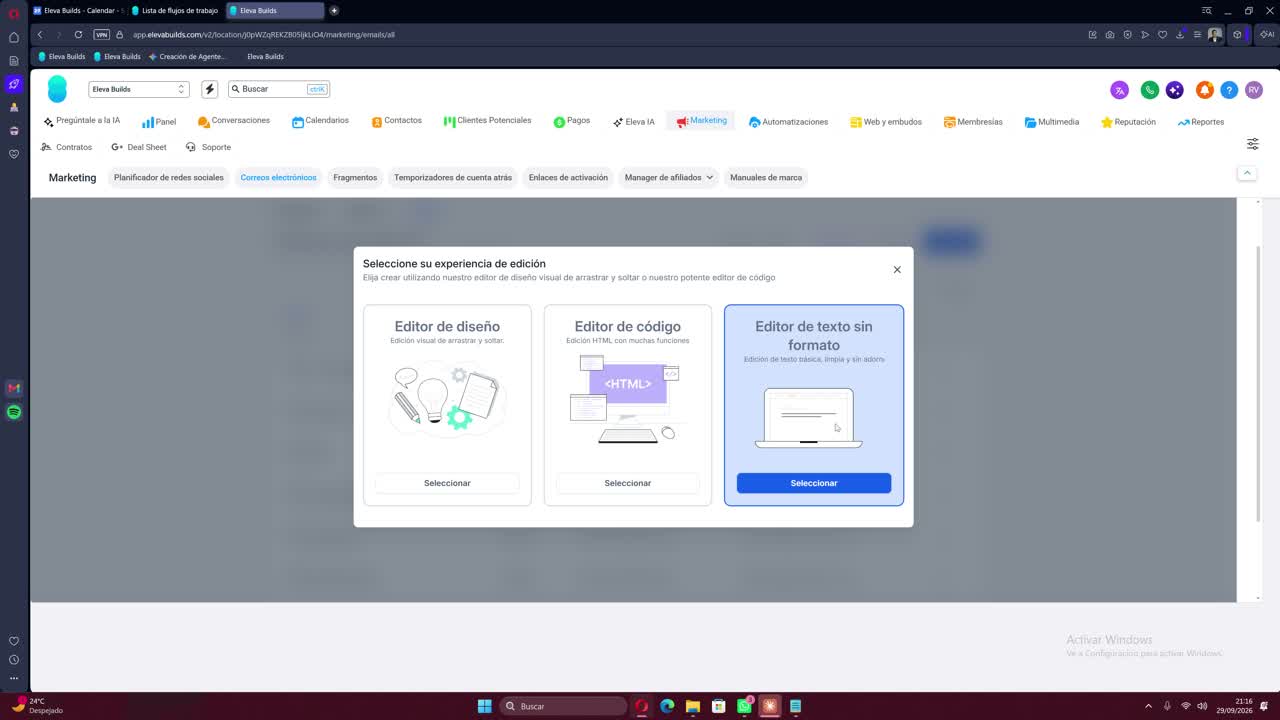Open File Explorer from the taskbar
The width and height of the screenshot is (1280, 720).
tap(692, 706)
